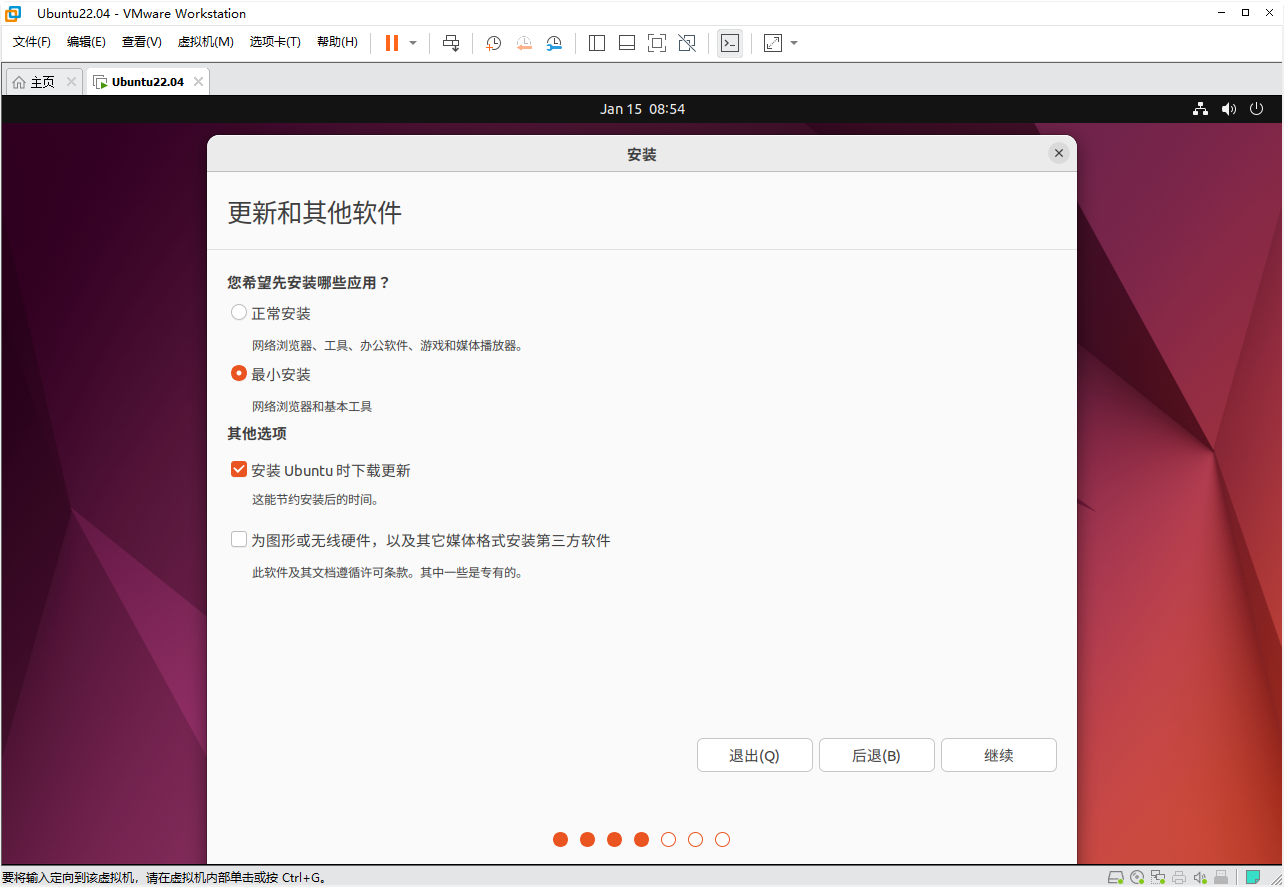The height and width of the screenshot is (888, 1286).
Task: Open the 虚拟机(M) menu
Action: click(x=205, y=42)
